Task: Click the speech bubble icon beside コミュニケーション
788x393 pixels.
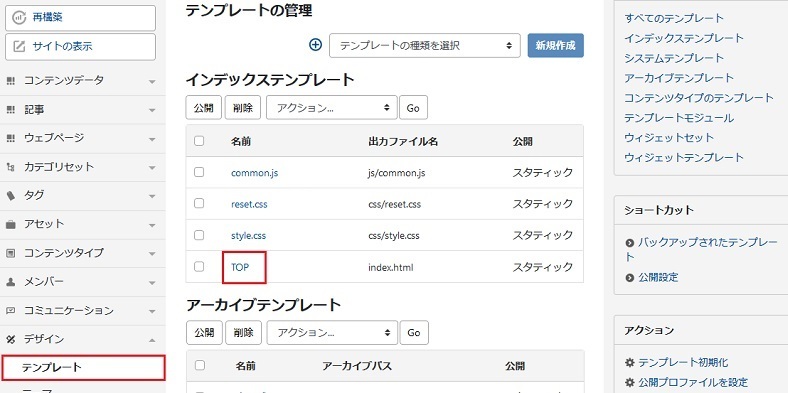Action: tap(11, 311)
